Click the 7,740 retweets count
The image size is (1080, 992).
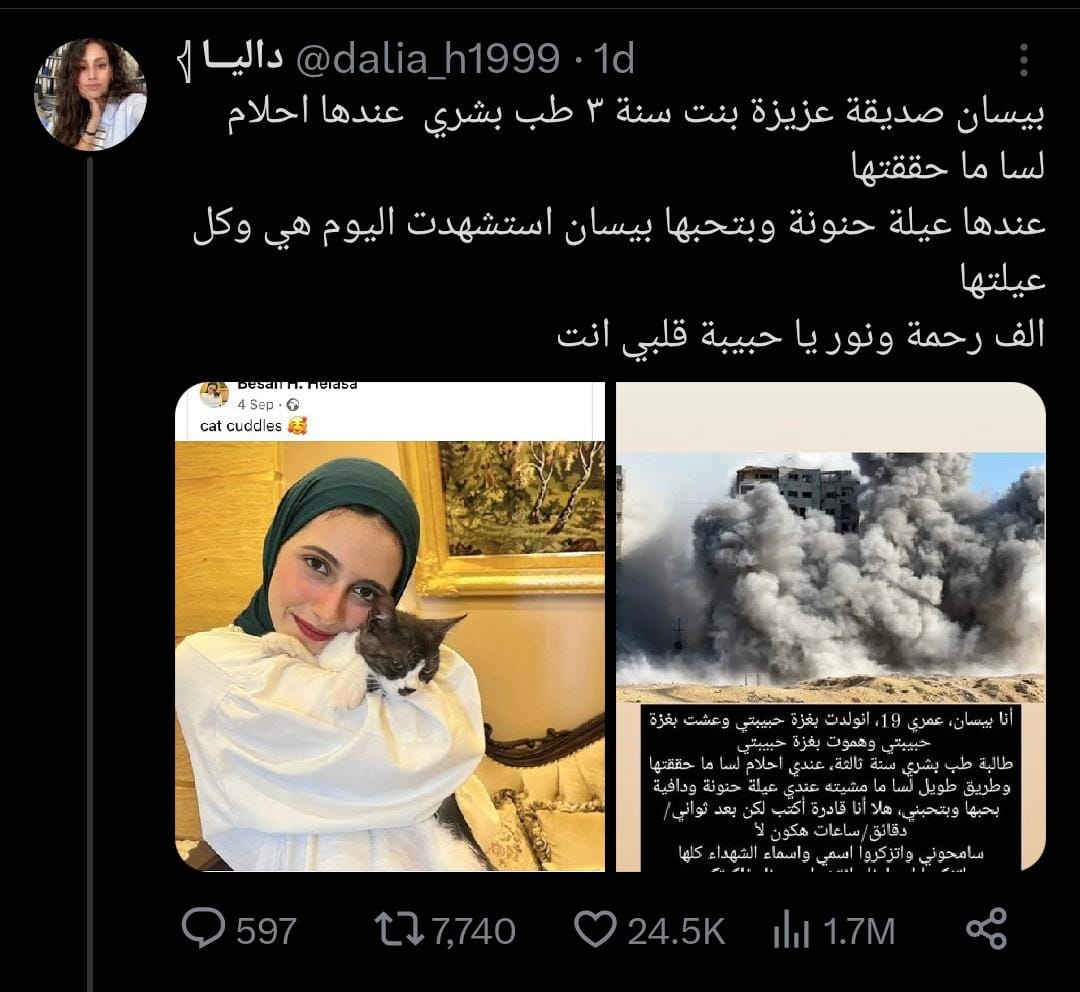point(474,931)
